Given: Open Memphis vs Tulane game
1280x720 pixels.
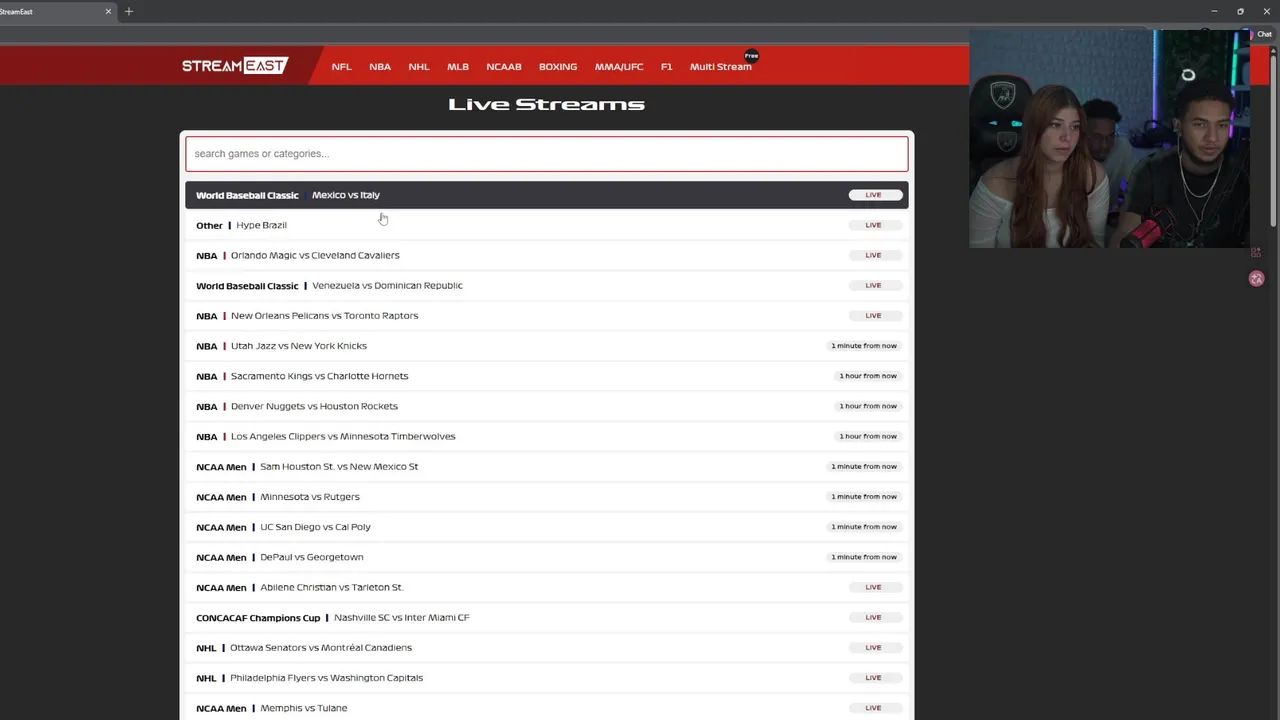Looking at the screenshot, I should [x=547, y=708].
